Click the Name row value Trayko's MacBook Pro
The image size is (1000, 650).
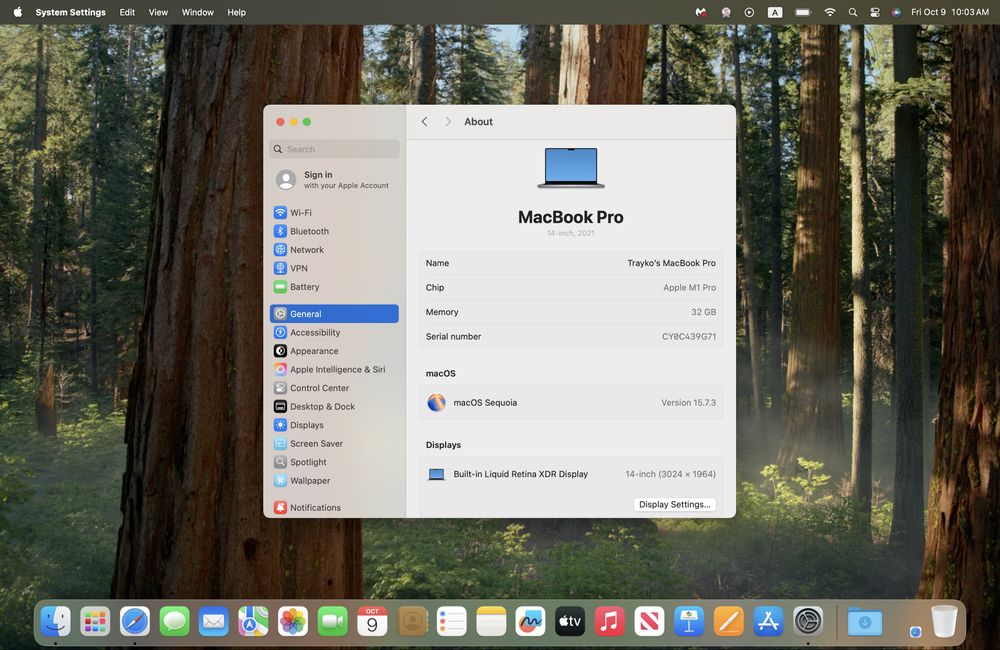click(671, 263)
